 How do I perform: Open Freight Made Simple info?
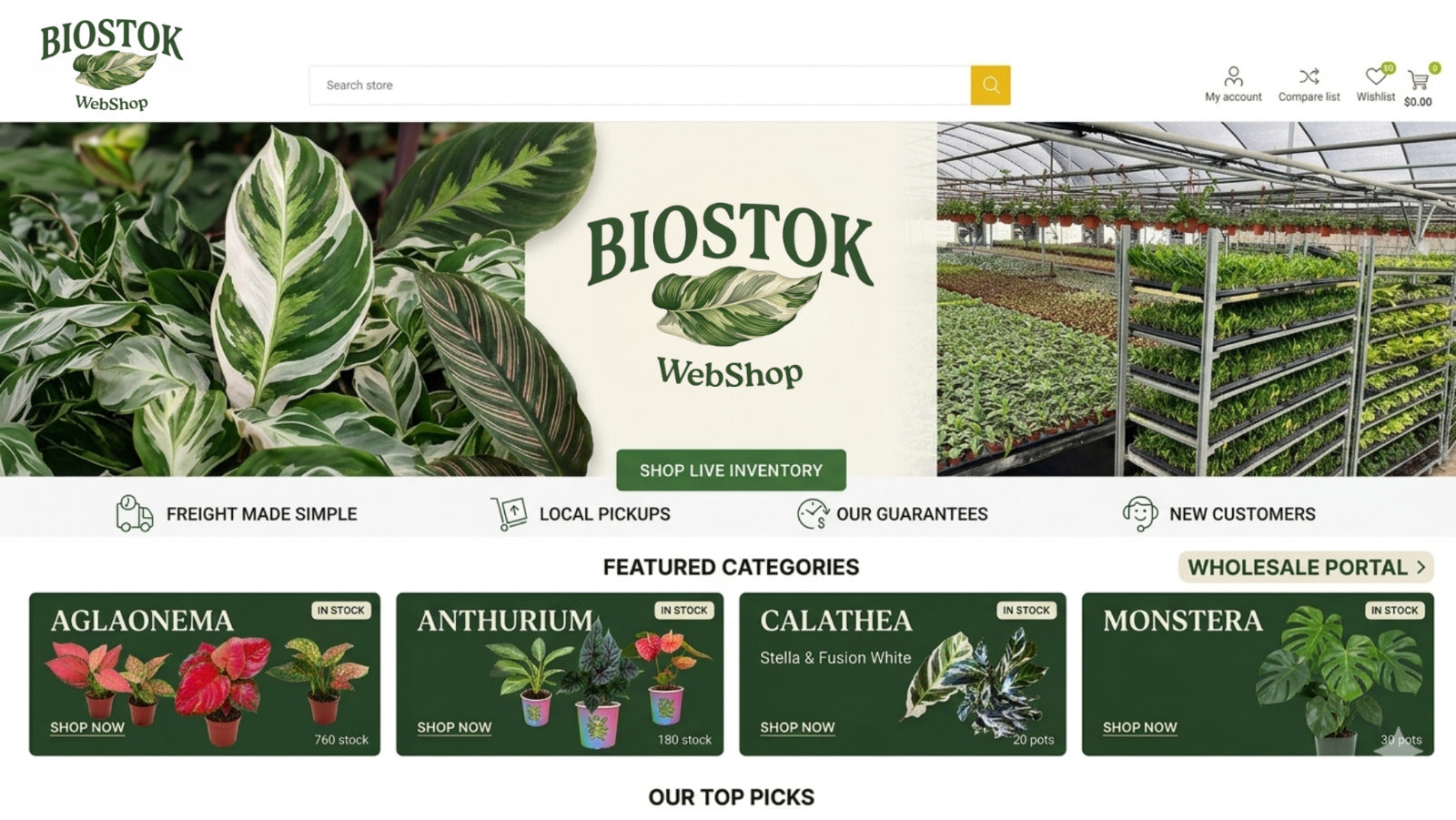[x=261, y=514]
